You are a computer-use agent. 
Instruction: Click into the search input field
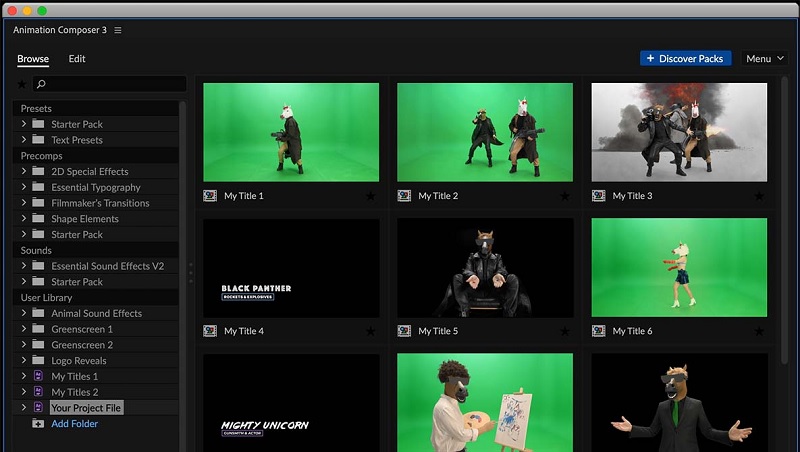110,84
